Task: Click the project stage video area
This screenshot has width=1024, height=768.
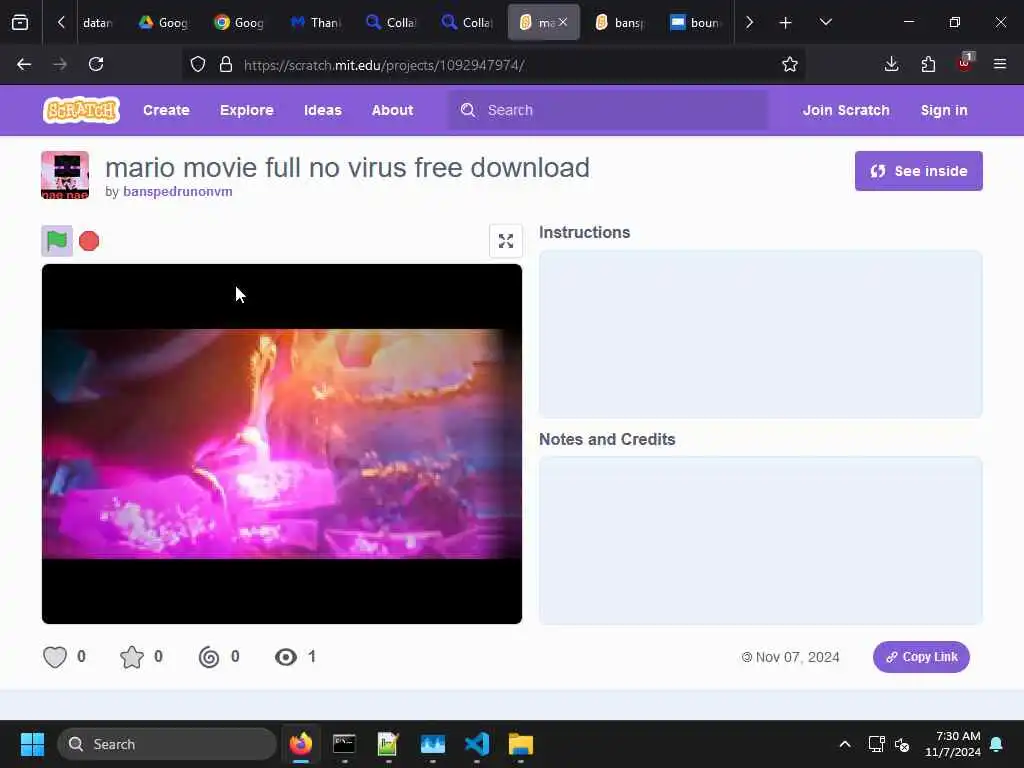Action: 282,444
